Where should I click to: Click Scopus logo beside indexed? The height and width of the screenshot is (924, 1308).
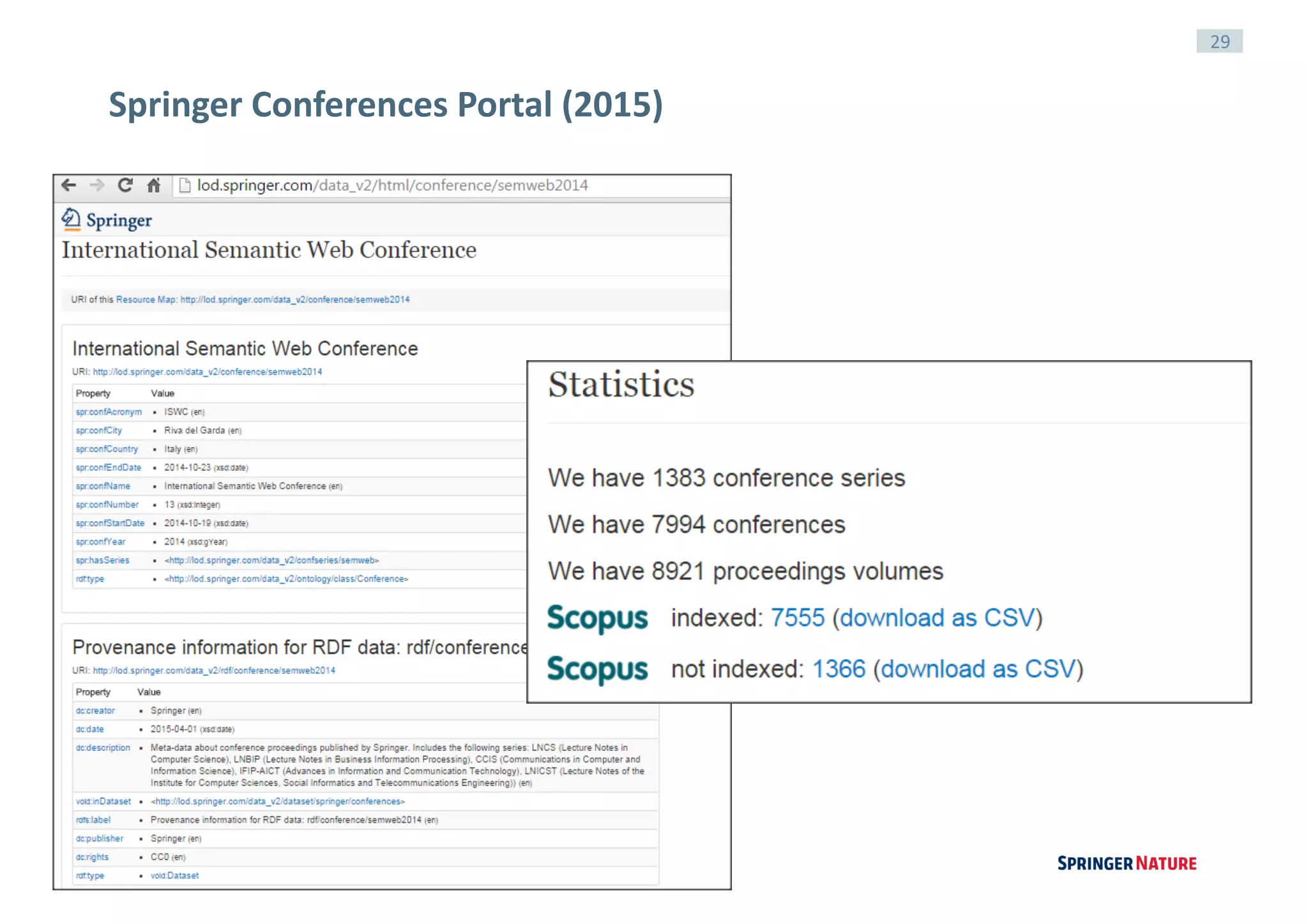[x=597, y=619]
